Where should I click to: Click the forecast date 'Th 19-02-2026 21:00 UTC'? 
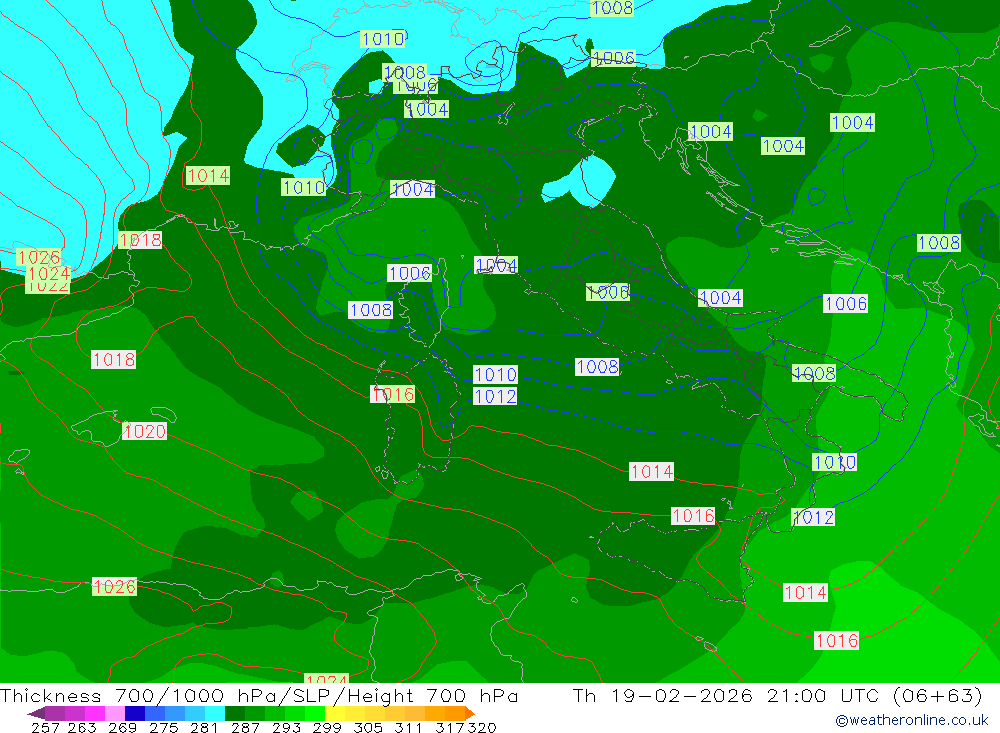pos(726,695)
